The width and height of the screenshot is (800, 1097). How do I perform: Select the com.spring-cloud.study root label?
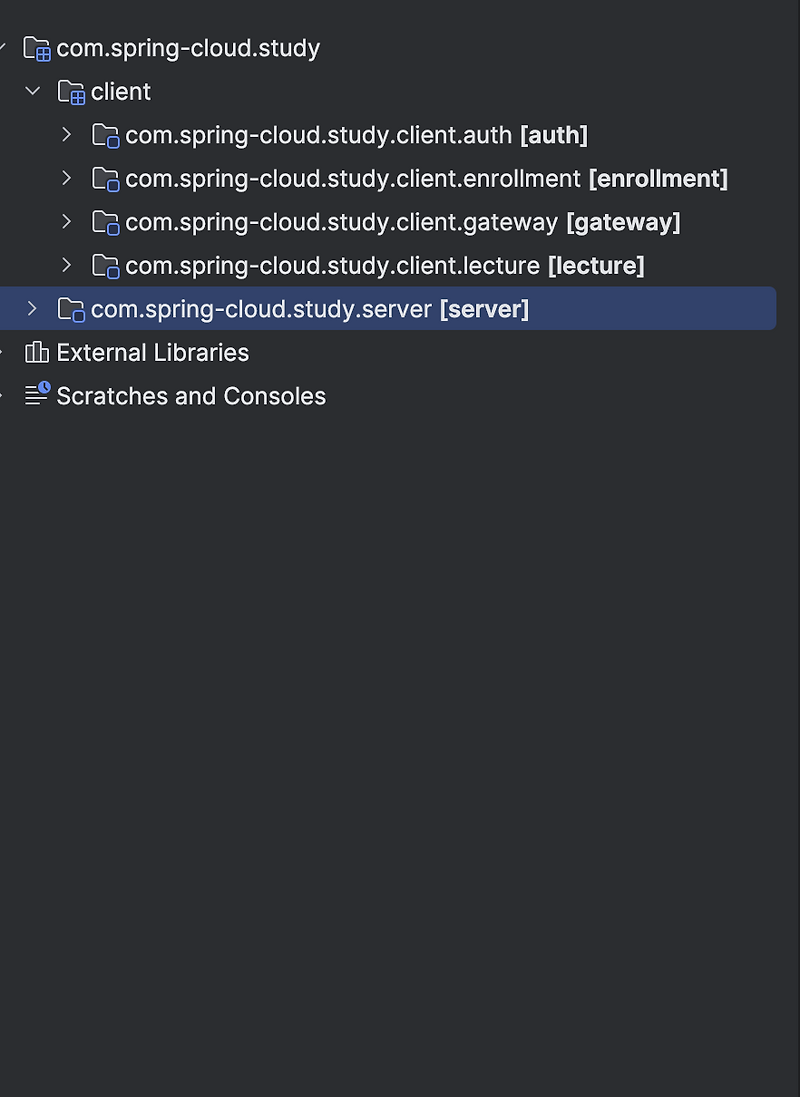[188, 48]
